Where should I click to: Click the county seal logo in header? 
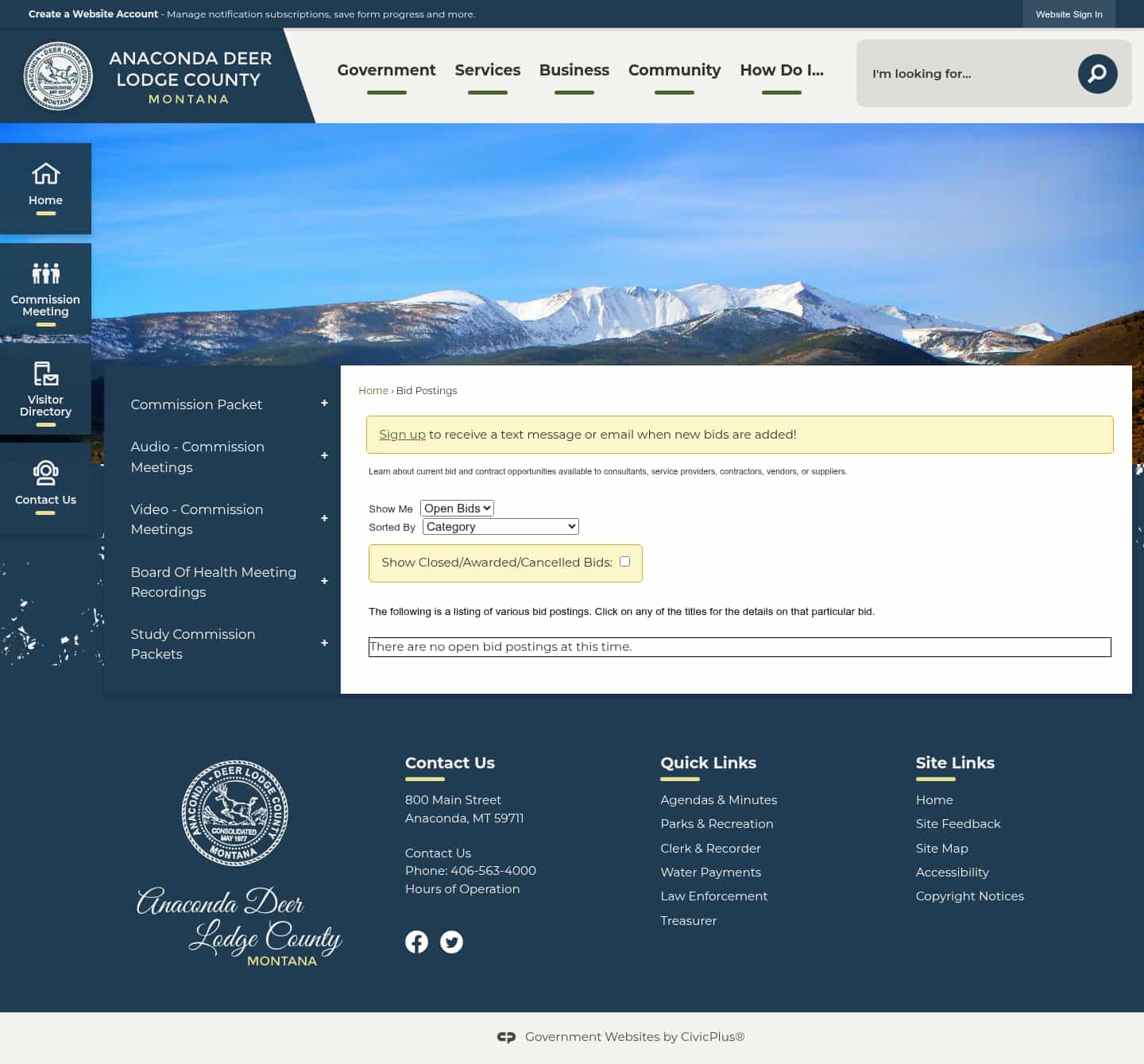point(57,76)
